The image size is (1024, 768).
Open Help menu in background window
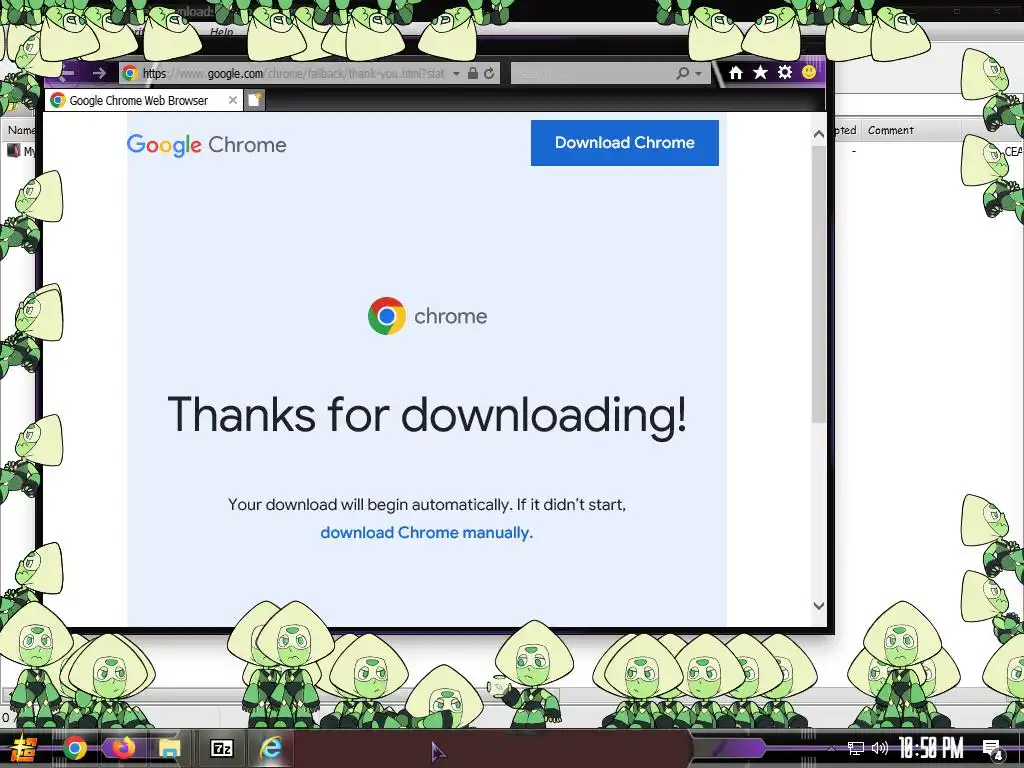click(222, 31)
